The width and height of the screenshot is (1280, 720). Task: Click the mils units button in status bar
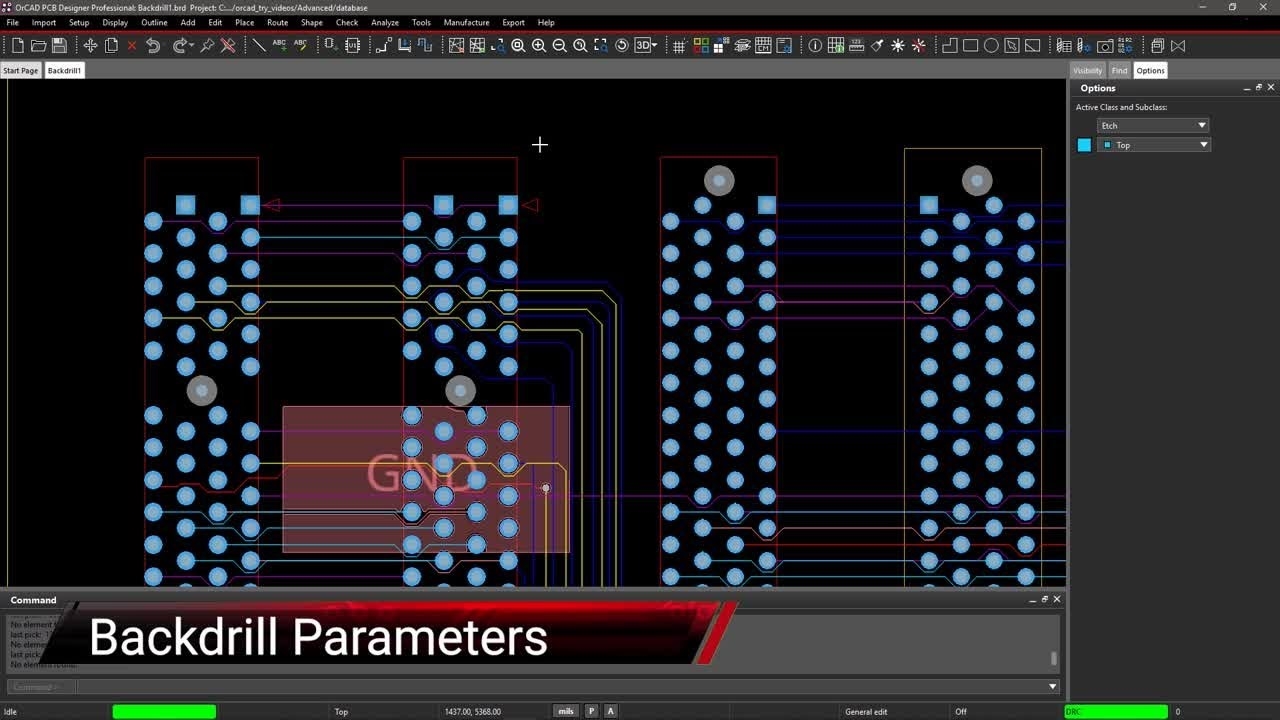tap(565, 711)
